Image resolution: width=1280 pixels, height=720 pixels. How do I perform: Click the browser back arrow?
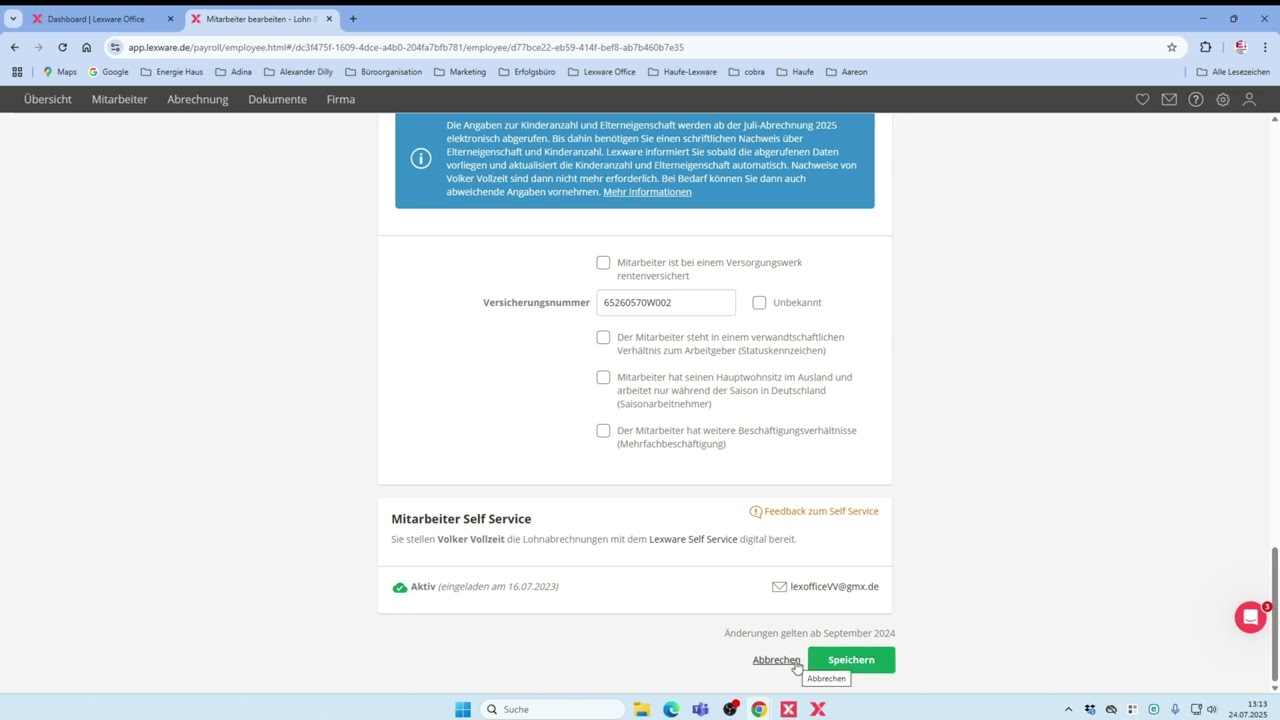(x=14, y=47)
